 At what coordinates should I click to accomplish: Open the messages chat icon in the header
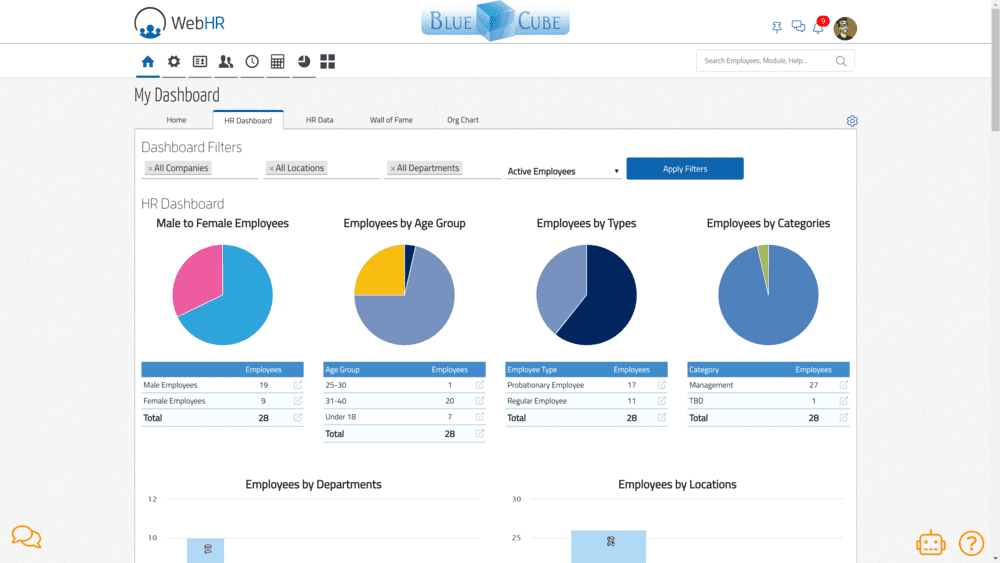[x=798, y=26]
